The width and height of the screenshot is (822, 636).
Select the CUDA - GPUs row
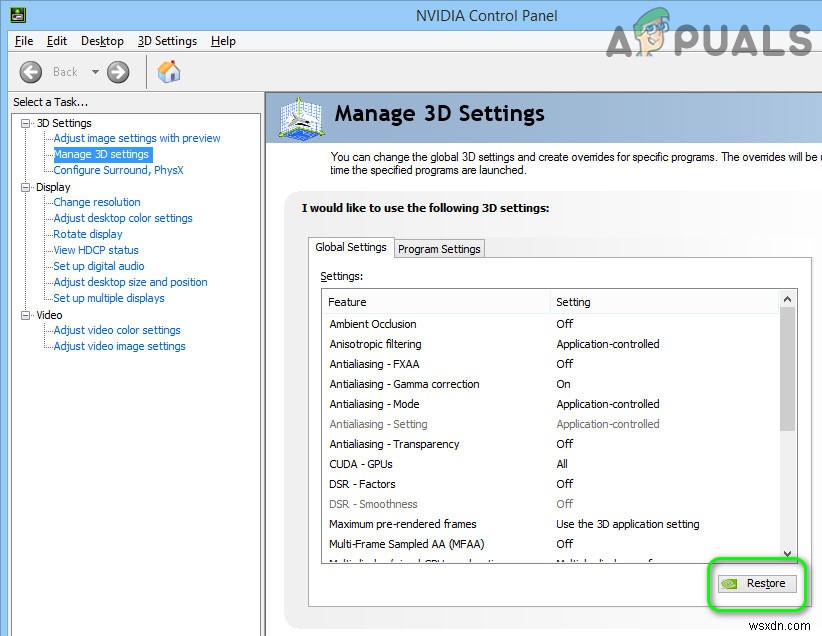551,464
